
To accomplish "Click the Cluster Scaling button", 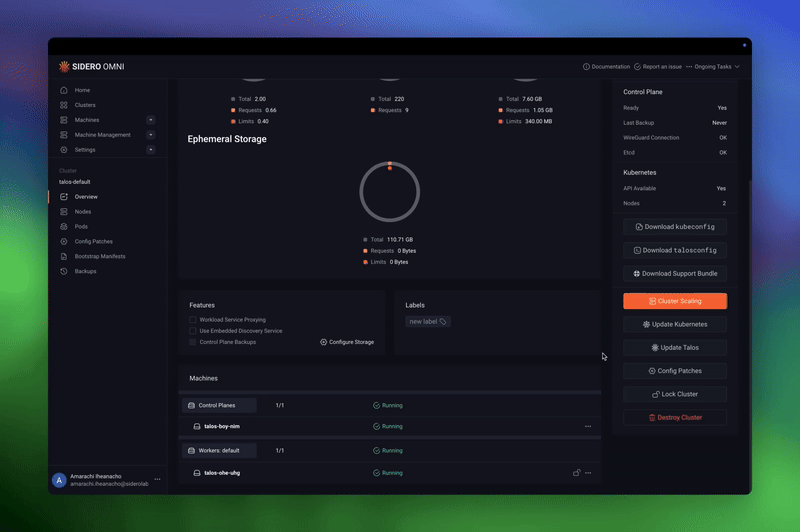I will [x=675, y=301].
